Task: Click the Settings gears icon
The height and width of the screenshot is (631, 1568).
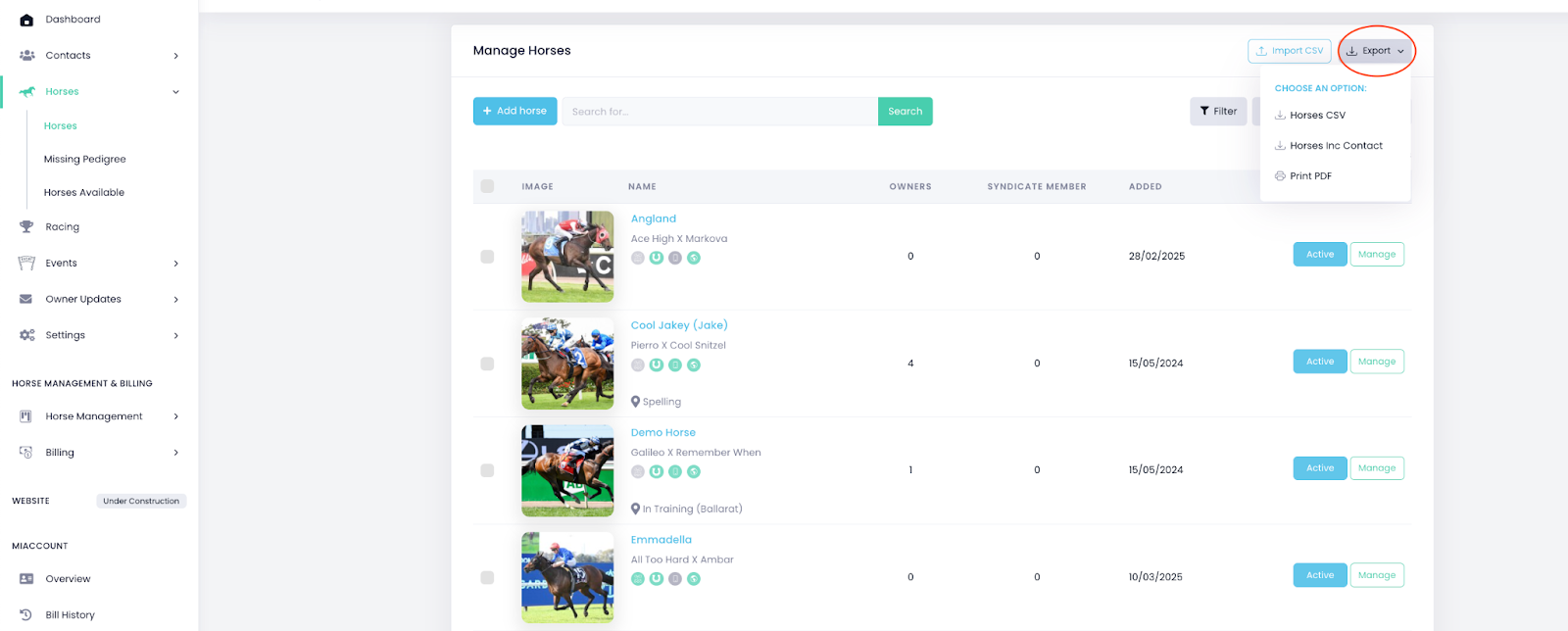Action: [x=26, y=335]
